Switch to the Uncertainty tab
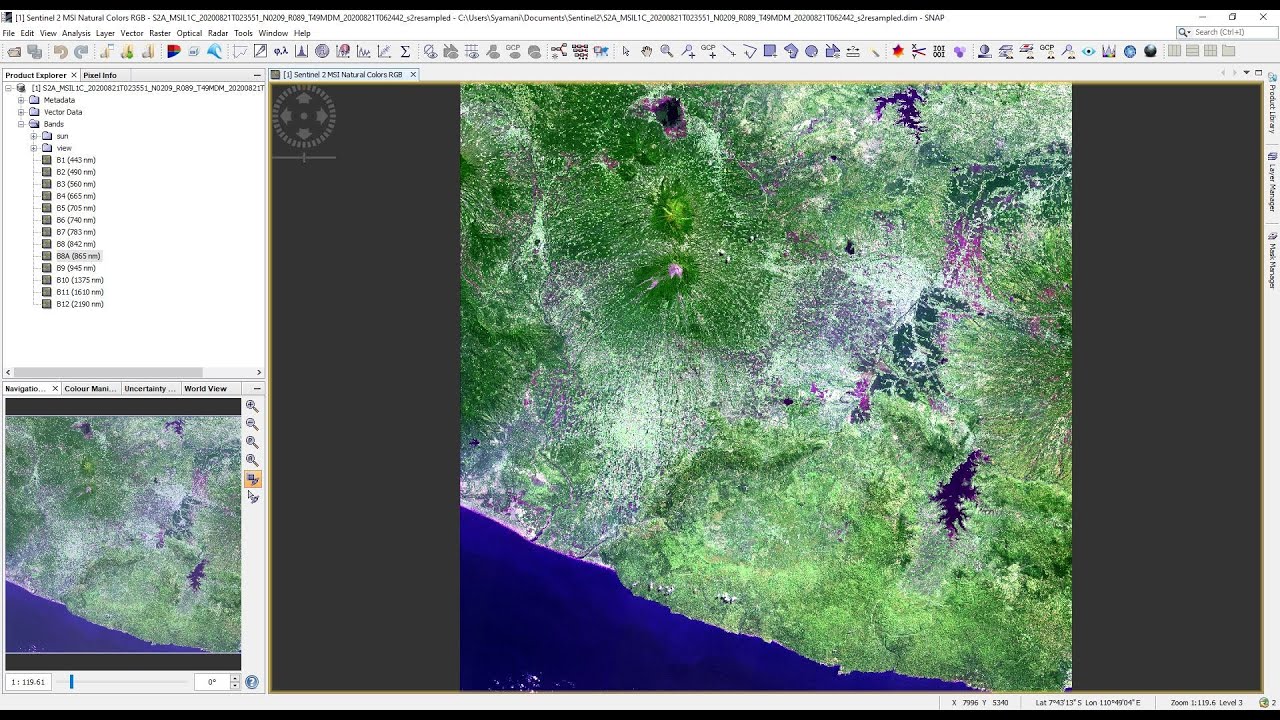 point(150,388)
